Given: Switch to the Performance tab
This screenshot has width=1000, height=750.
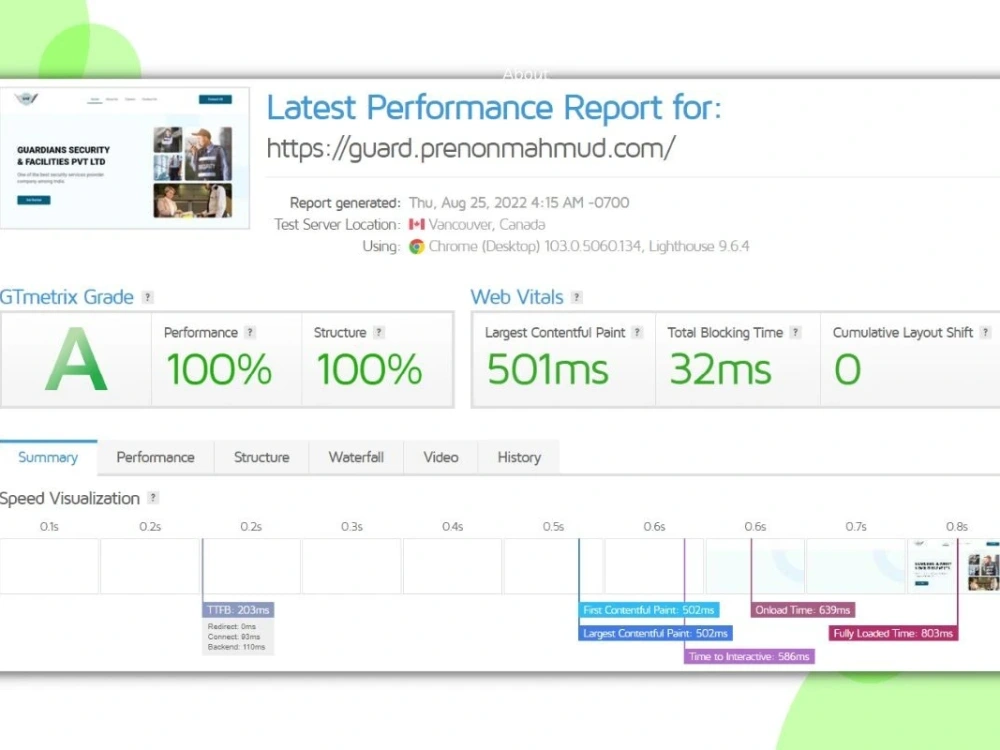Looking at the screenshot, I should click(x=156, y=457).
